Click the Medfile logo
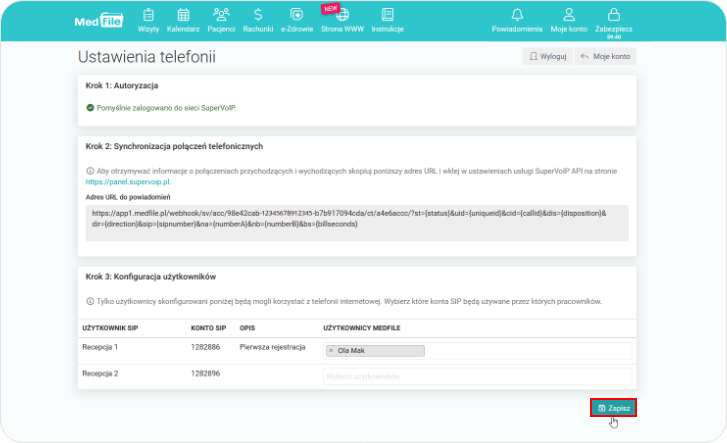Viewport: 727px width, 443px height. pyautogui.click(x=97, y=21)
